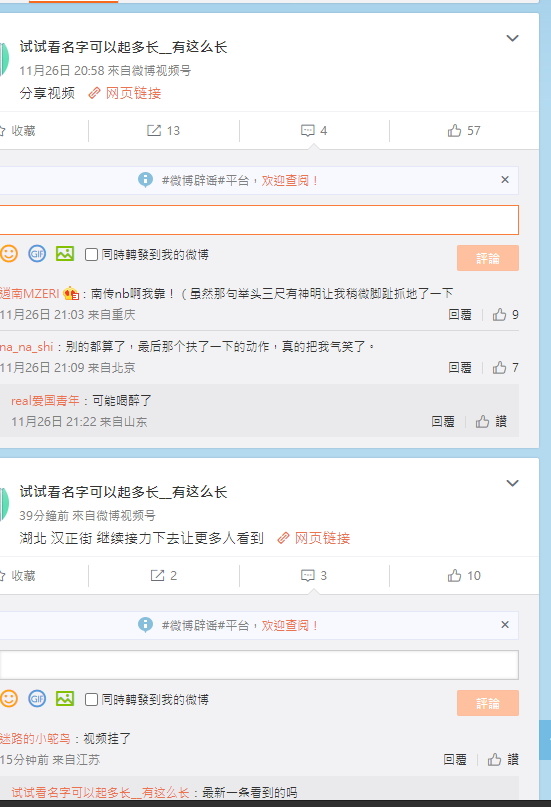Like the comment by na_na_shi
551x807 pixels.
coord(505,367)
